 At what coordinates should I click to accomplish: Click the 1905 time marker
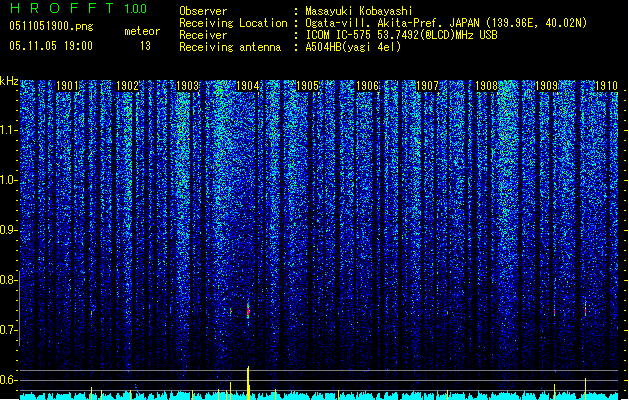307,86
